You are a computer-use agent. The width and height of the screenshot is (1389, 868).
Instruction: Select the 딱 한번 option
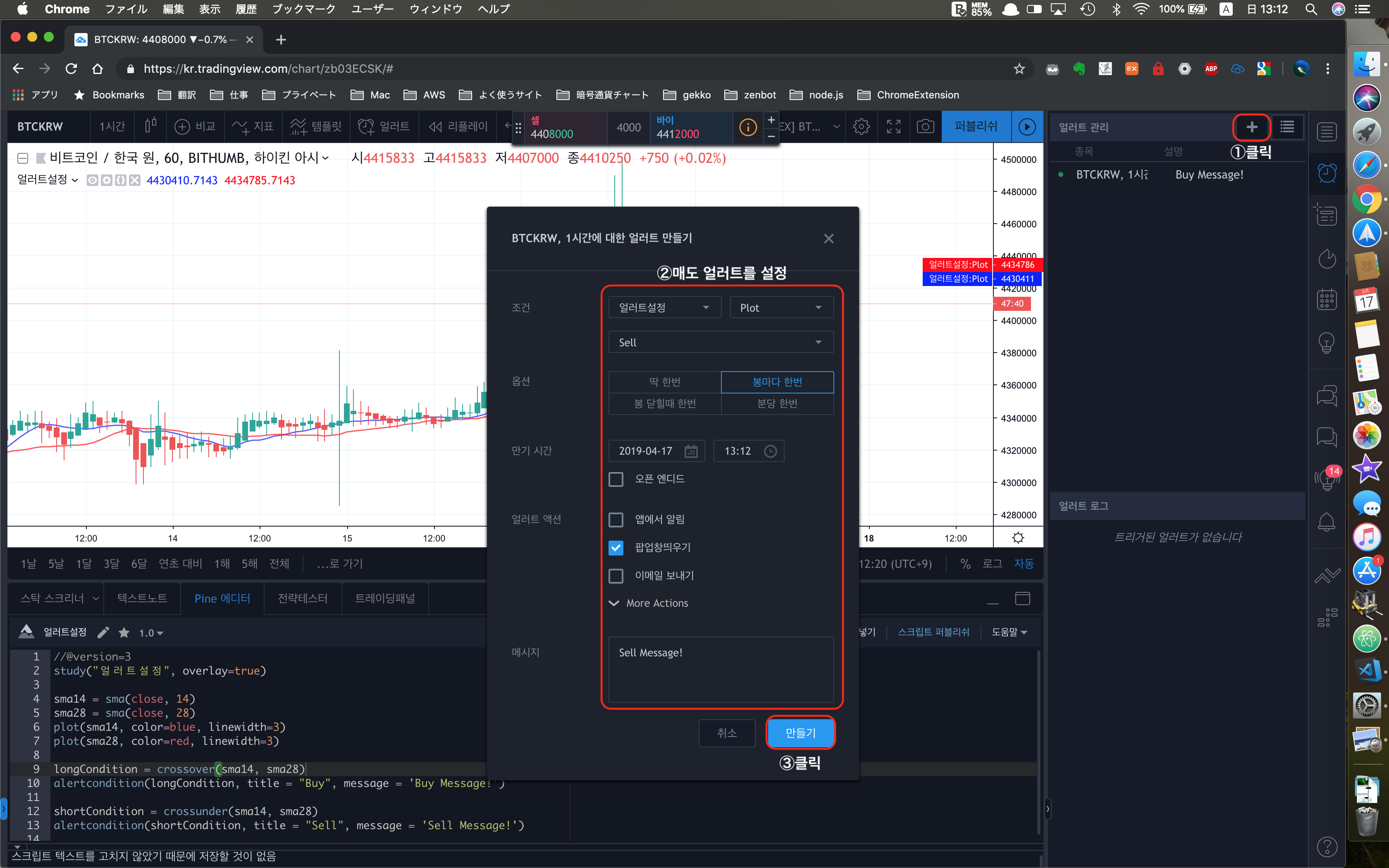point(665,382)
